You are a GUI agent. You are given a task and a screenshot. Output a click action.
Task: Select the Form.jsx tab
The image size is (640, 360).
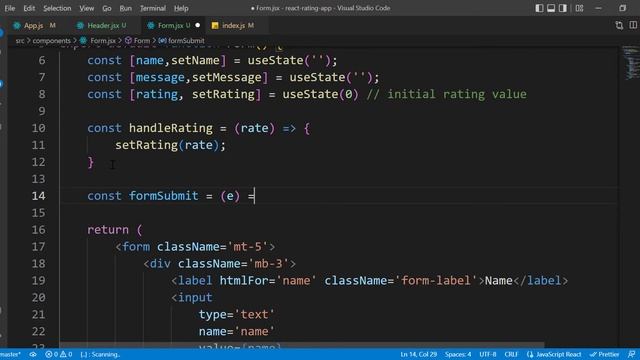173,25
